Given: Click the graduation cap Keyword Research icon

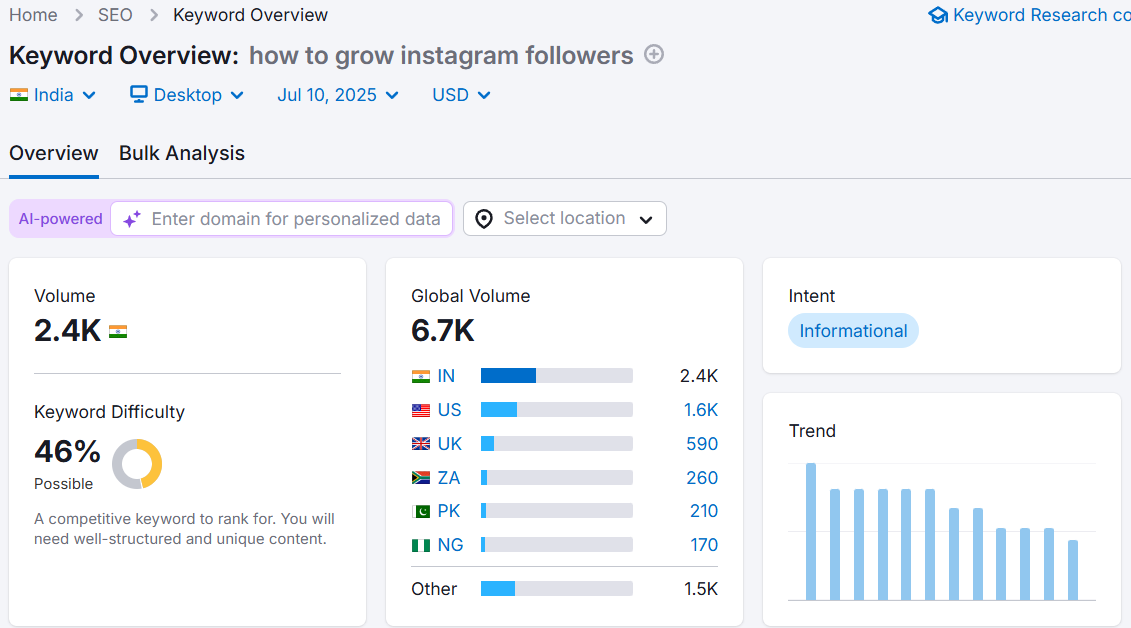Looking at the screenshot, I should [x=937, y=16].
